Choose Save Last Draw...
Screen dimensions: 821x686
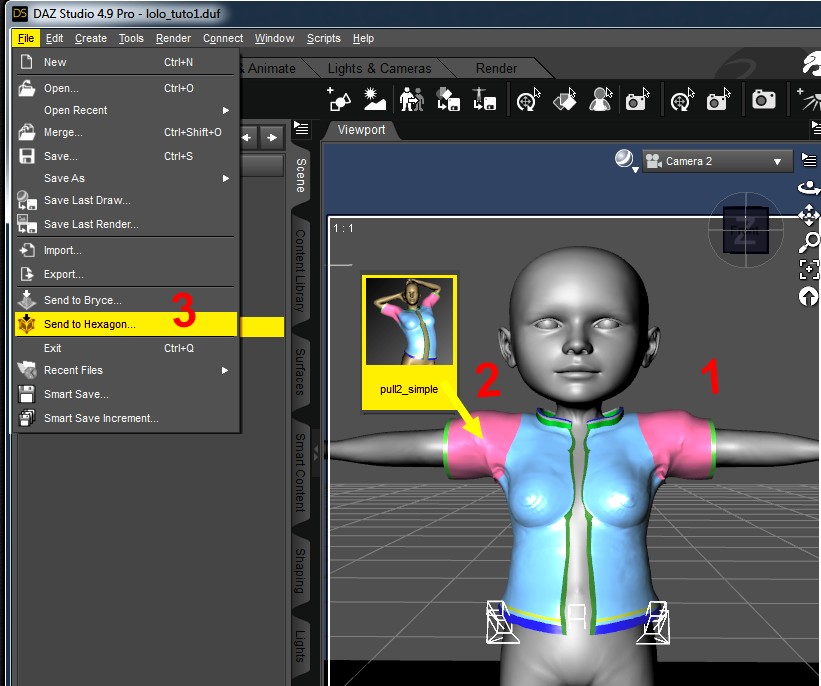click(126, 200)
